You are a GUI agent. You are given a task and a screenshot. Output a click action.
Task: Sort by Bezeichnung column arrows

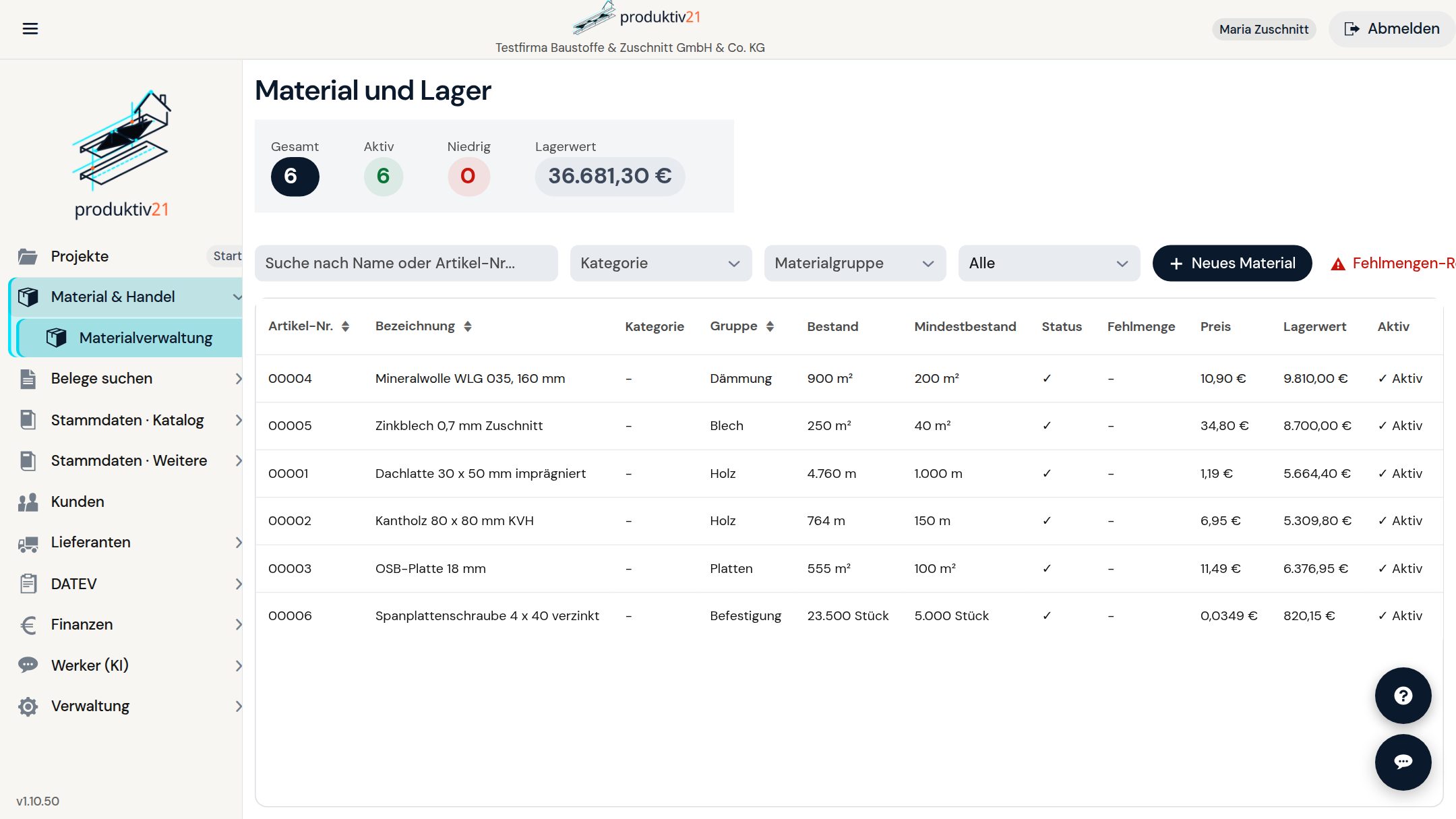tap(467, 326)
